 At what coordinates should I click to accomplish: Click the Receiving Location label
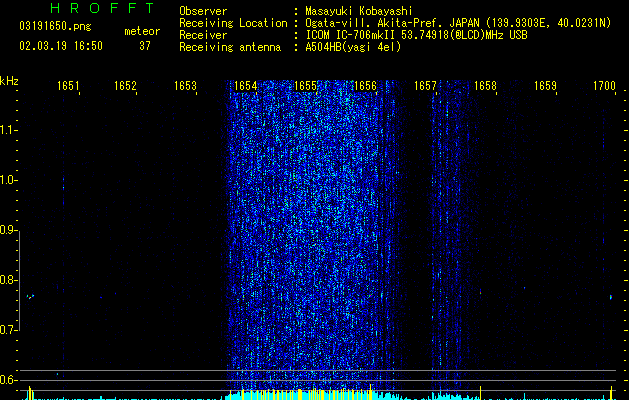click(x=233, y=23)
